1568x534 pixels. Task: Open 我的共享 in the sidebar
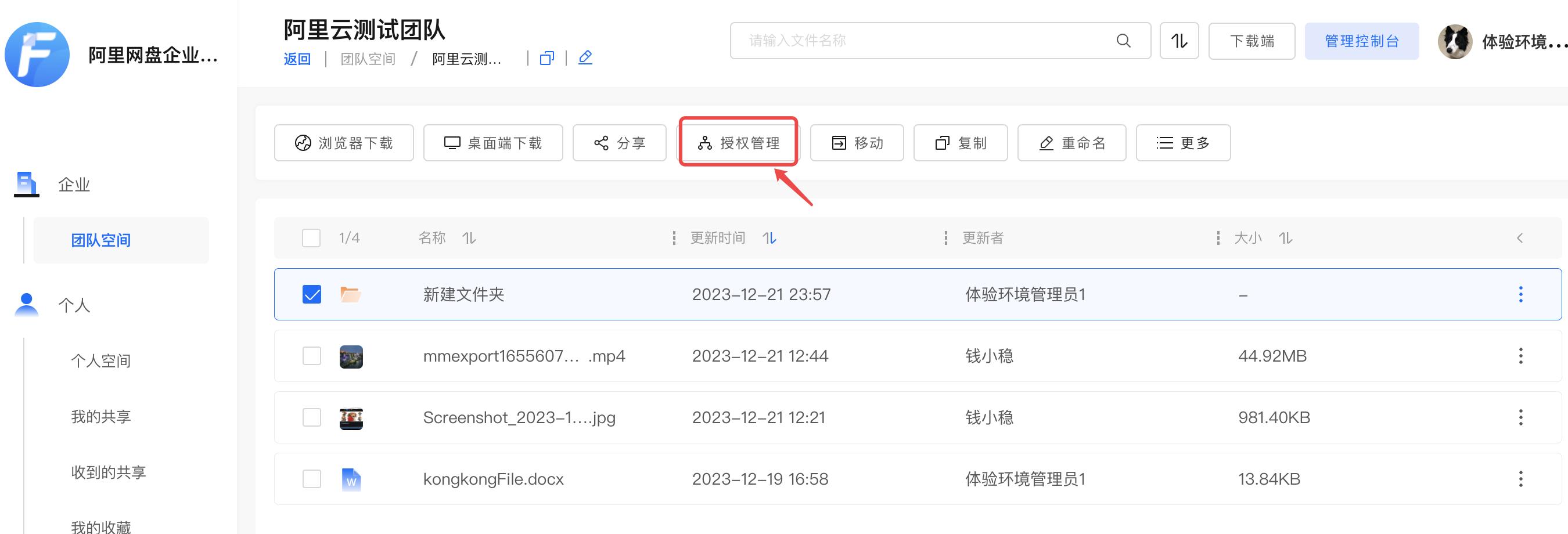[100, 417]
